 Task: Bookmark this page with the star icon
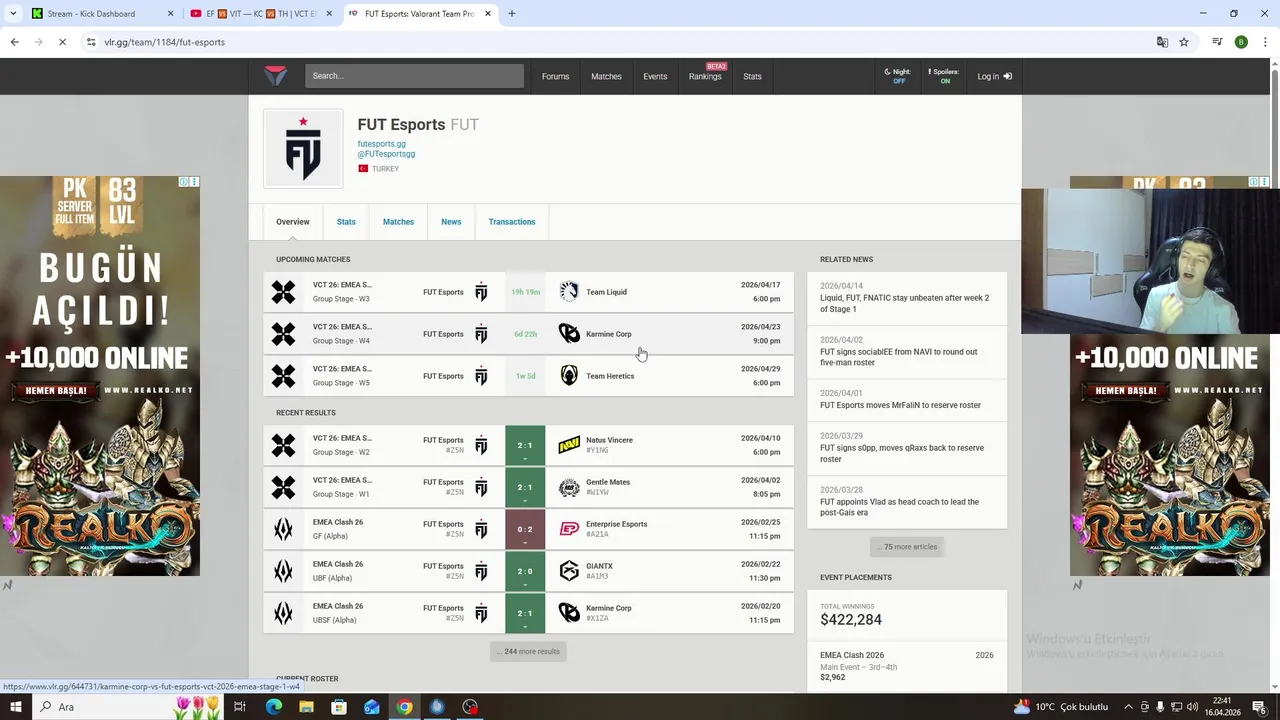[x=1184, y=42]
